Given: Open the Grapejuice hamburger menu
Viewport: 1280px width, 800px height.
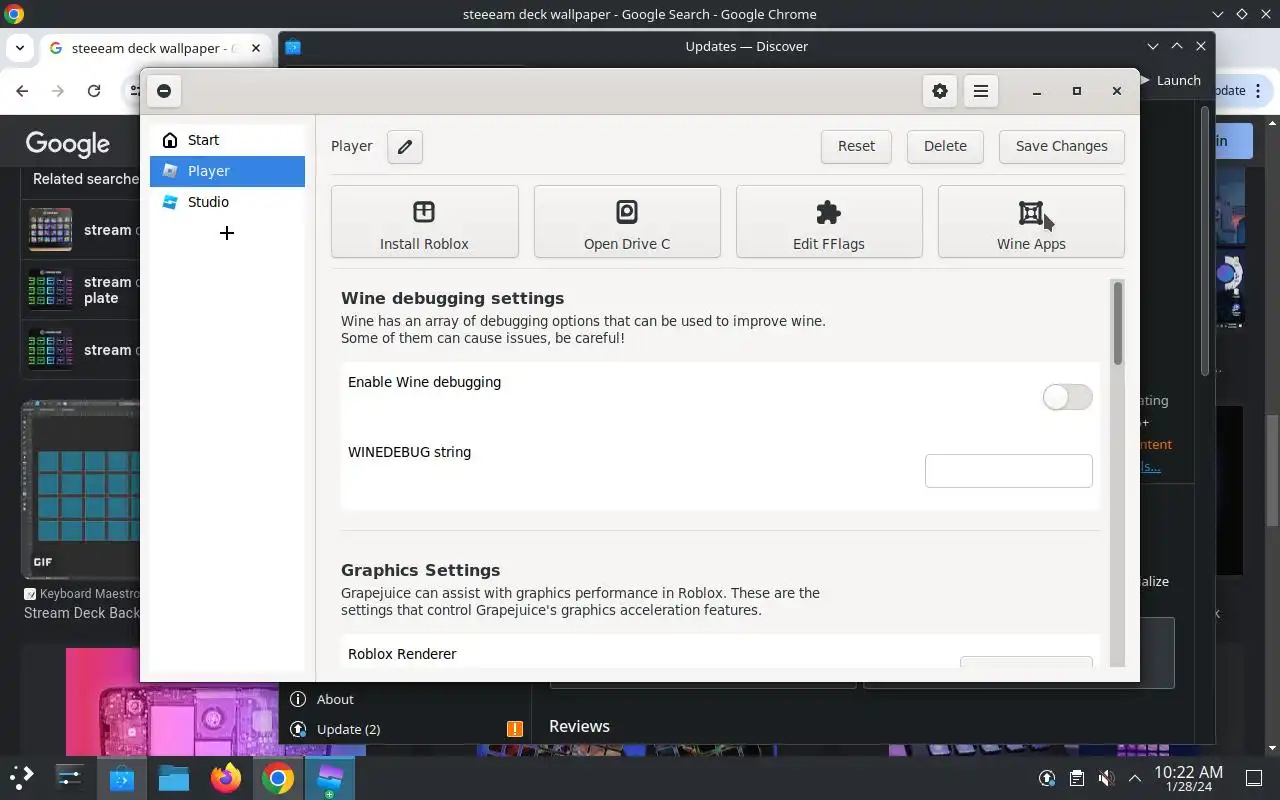Looking at the screenshot, I should click(981, 91).
